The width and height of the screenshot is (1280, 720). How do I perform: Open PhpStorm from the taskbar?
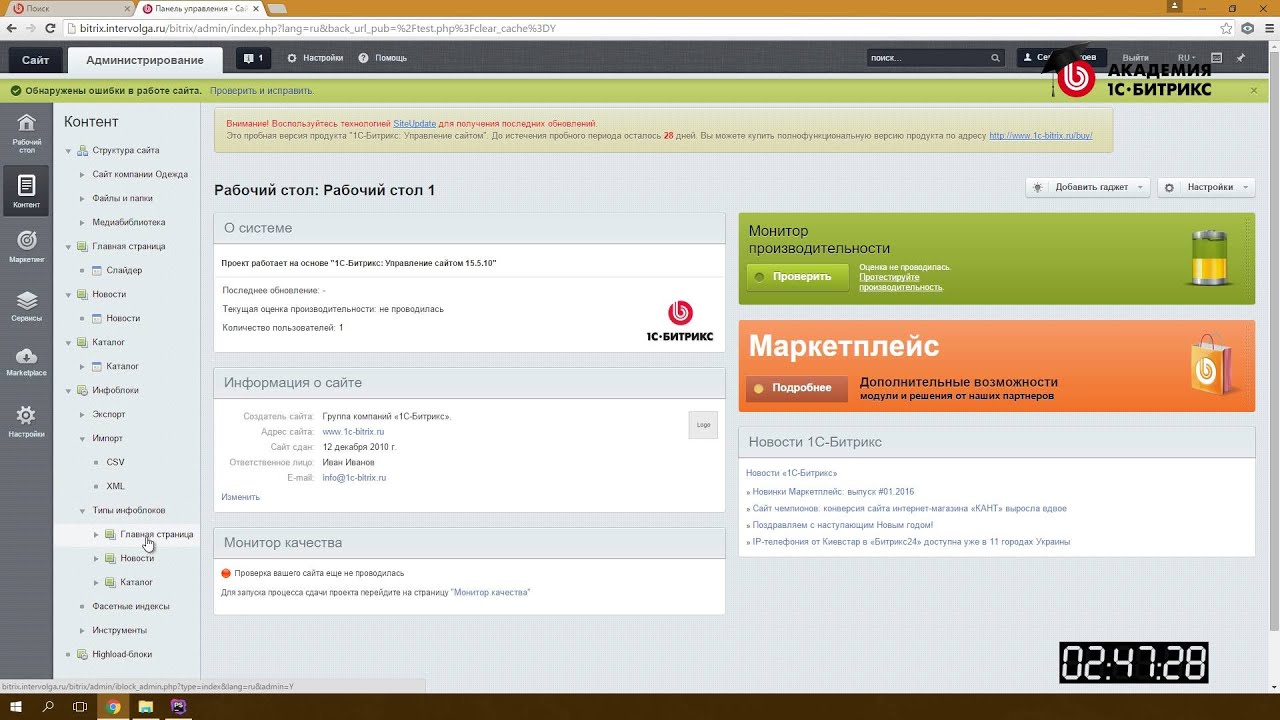[179, 706]
